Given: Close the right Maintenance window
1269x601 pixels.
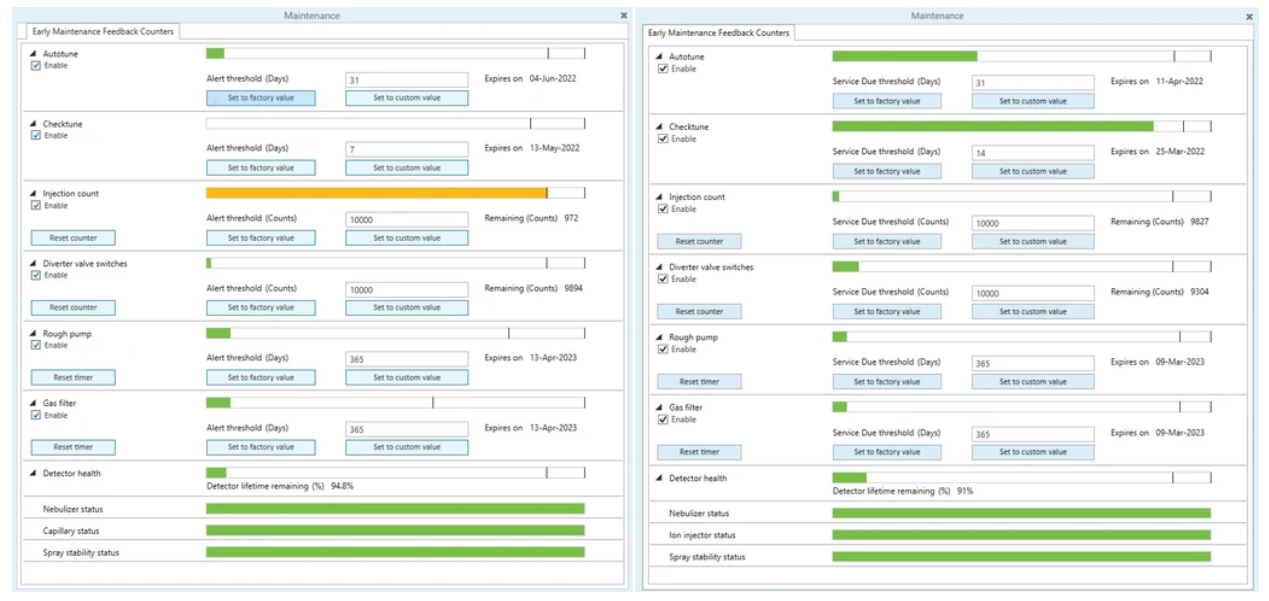Looking at the screenshot, I should click(1249, 17).
